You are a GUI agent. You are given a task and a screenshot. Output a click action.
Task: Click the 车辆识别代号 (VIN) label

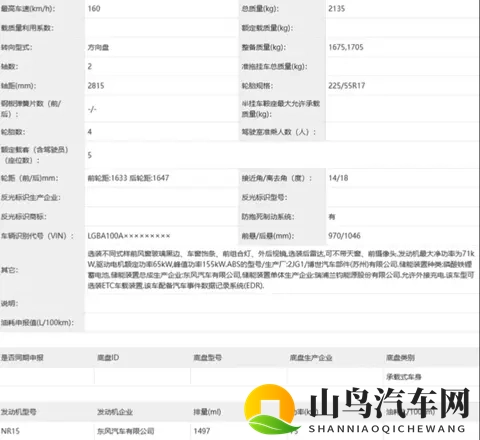[x=37, y=236]
